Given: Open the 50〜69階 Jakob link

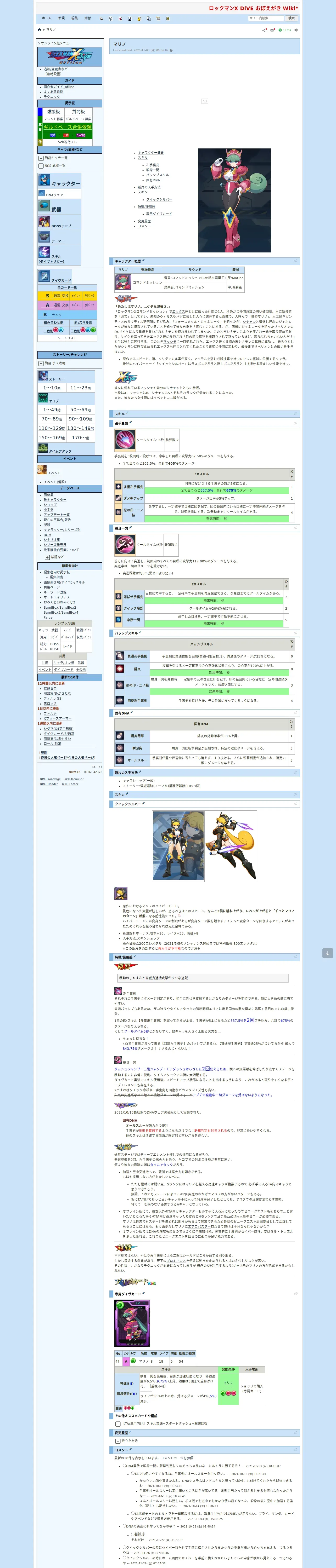Looking at the screenshot, I should [x=81, y=410].
